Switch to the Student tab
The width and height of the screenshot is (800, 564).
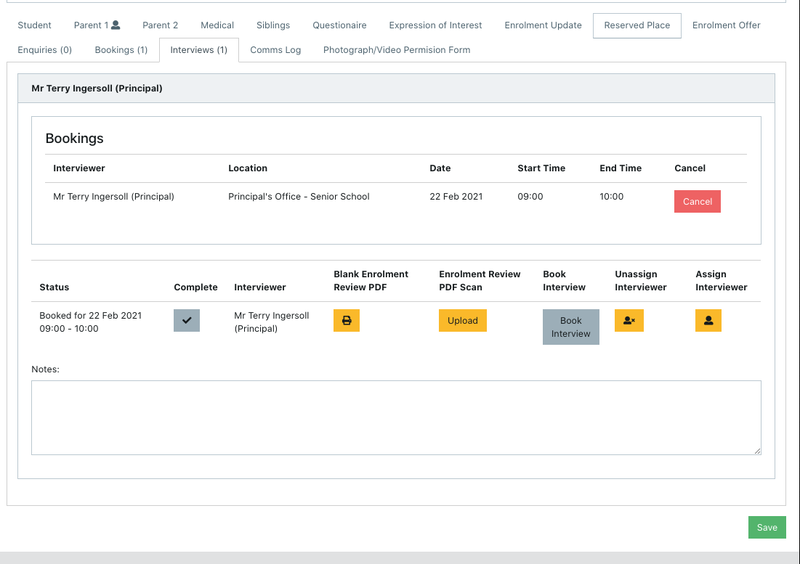click(x=34, y=25)
